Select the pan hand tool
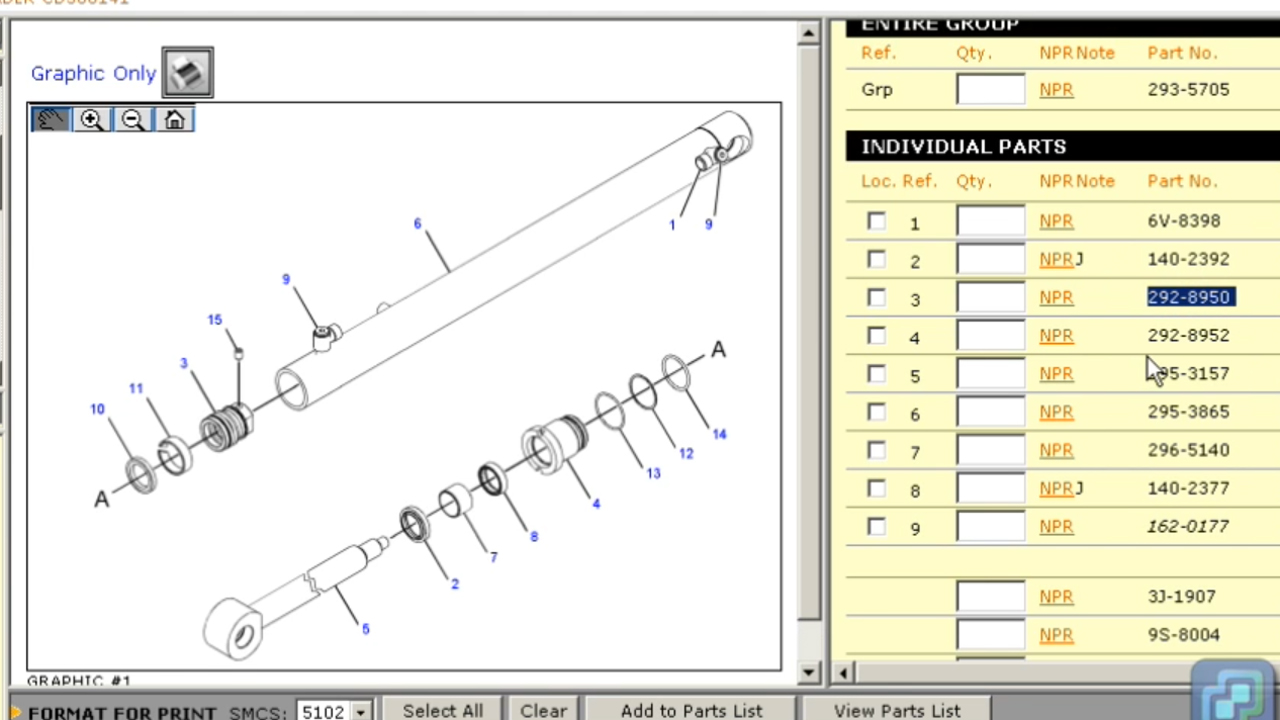1280x720 pixels. click(x=50, y=120)
